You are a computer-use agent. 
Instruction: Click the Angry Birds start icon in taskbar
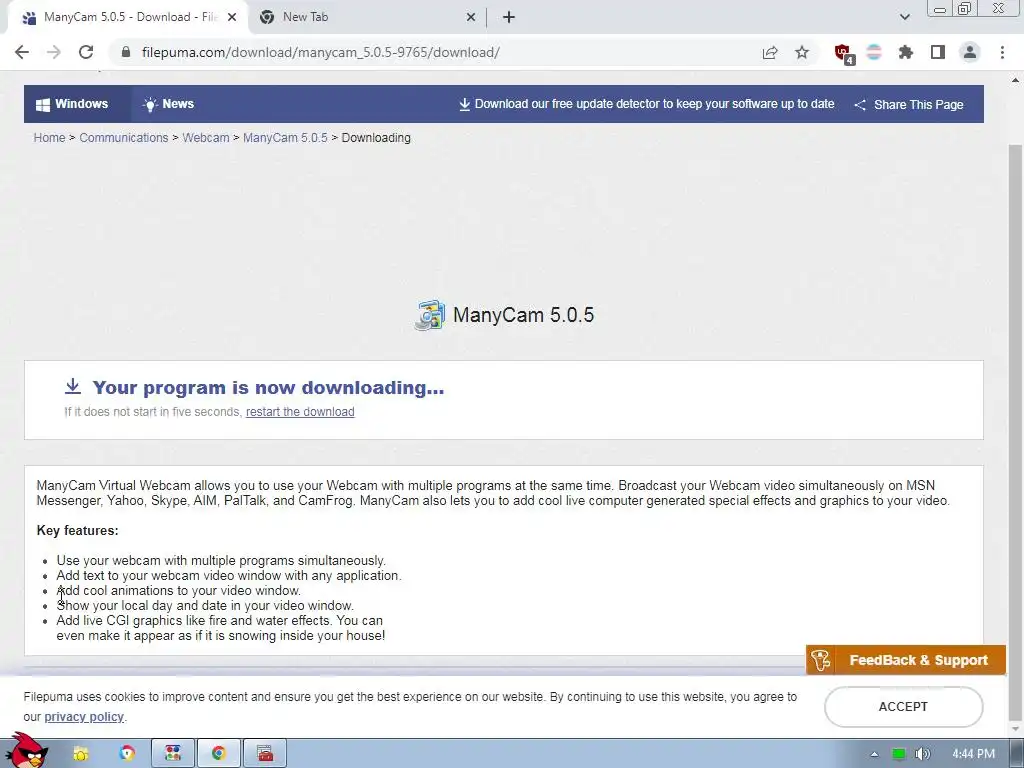(26, 751)
